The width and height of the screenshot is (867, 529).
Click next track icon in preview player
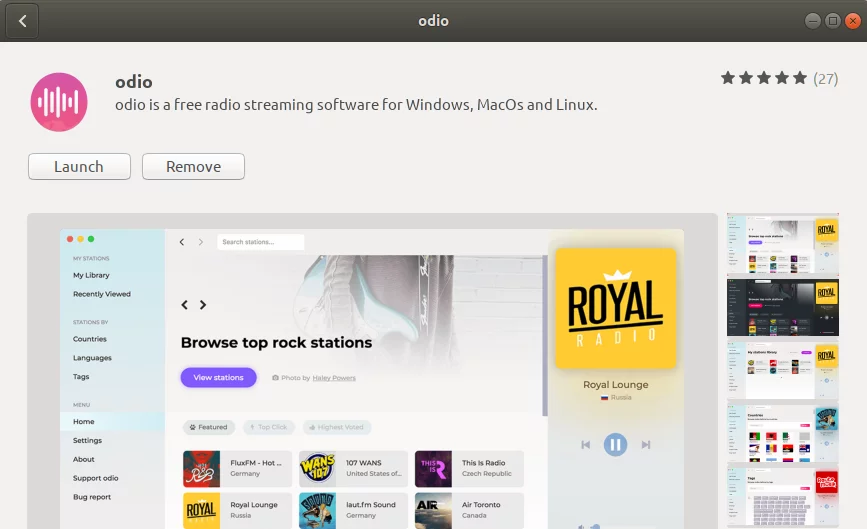[645, 444]
